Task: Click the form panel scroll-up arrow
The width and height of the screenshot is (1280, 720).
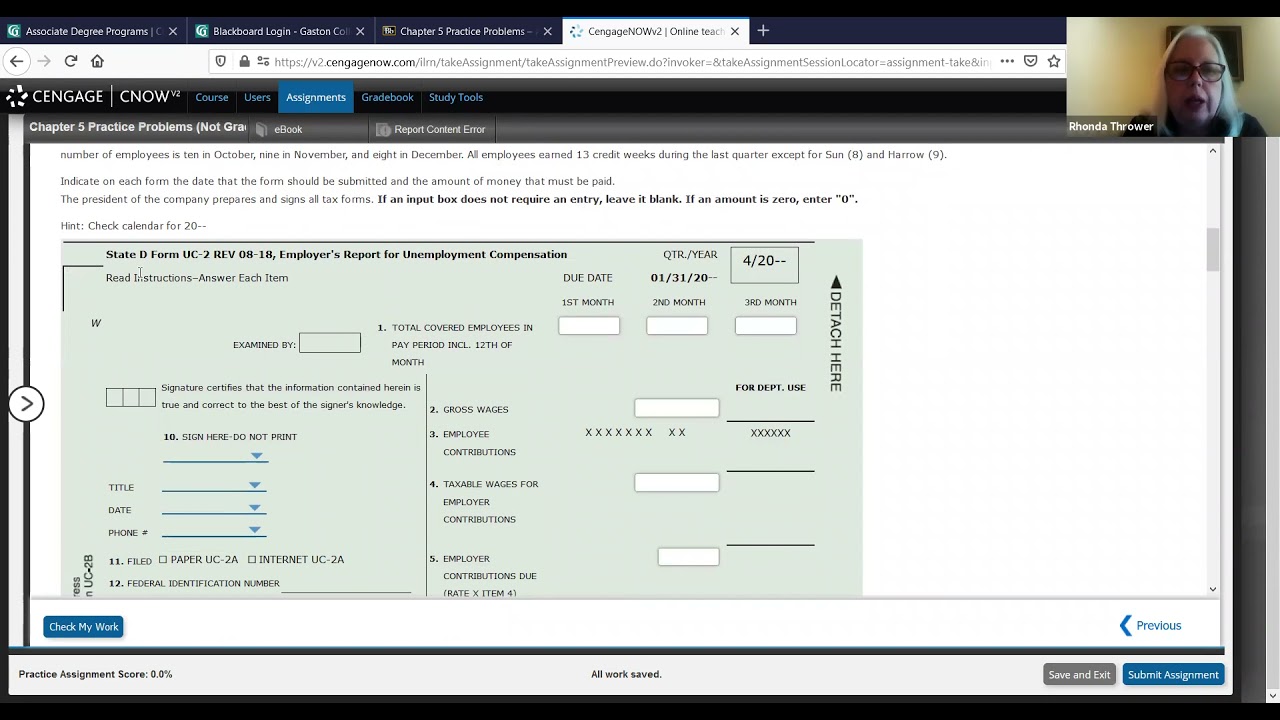Action: coord(1213,151)
